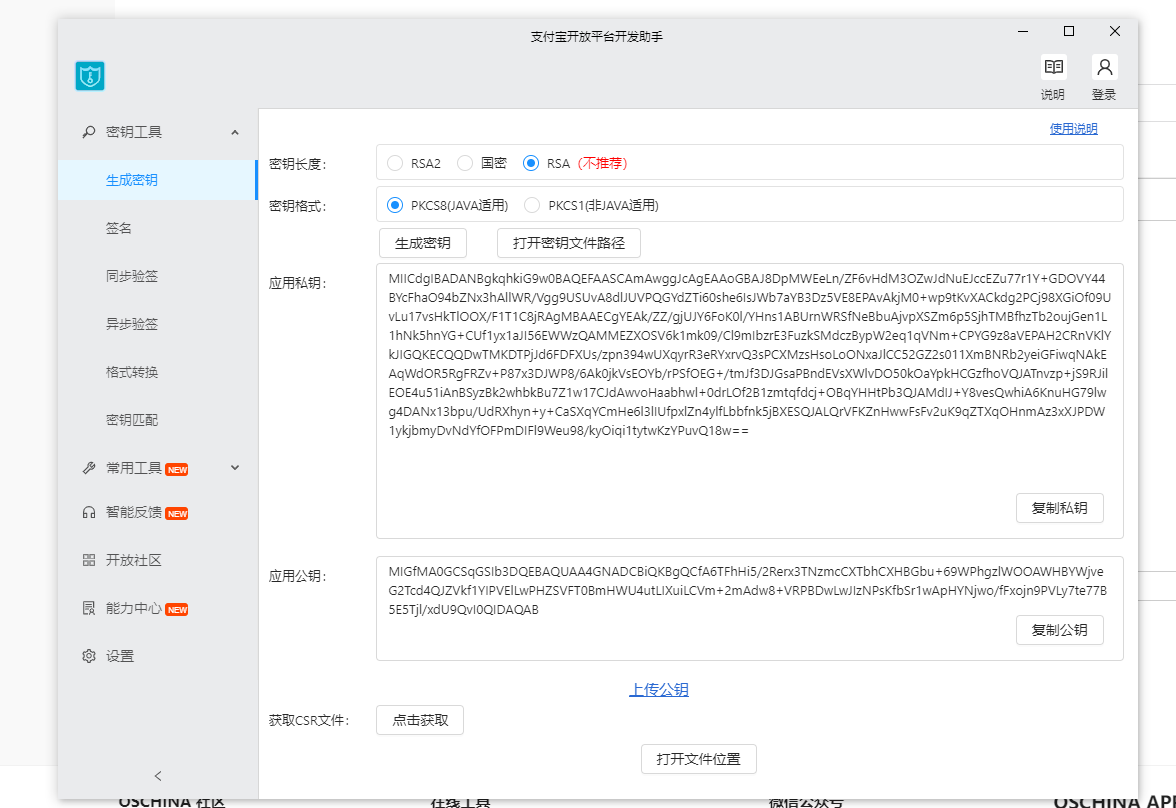Click inside the 应用私钥 text area
This screenshot has width=1176, height=808.
[749, 401]
